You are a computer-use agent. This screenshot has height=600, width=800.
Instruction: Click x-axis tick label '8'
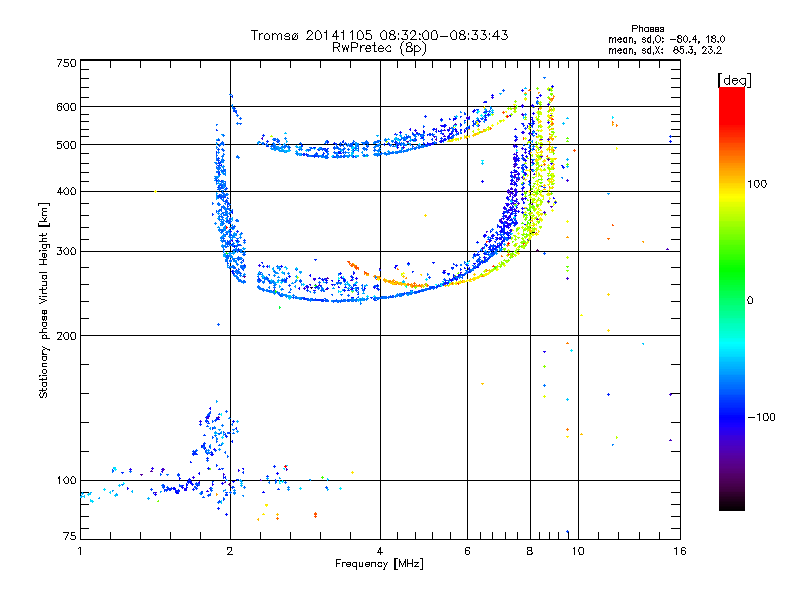coord(530,551)
